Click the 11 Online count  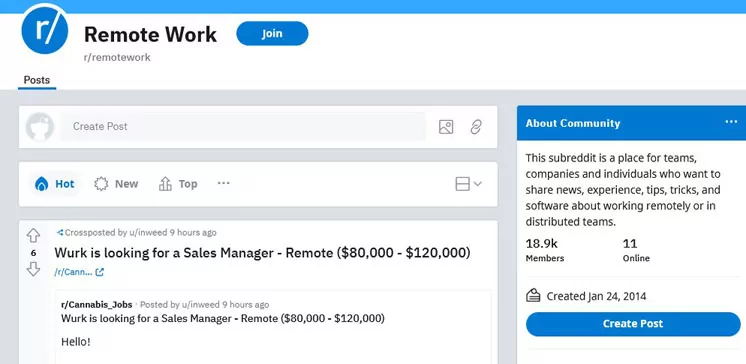pos(636,250)
